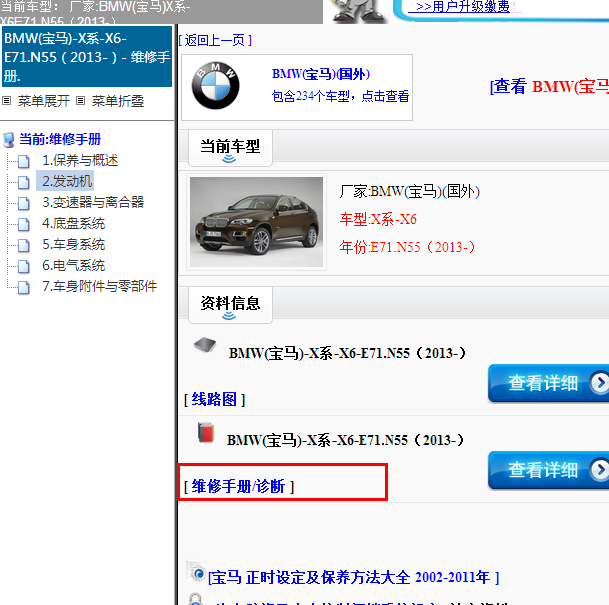This screenshot has height=605, width=609.
Task: Open the 1.保养与概述 tree item
Action: (x=80, y=160)
